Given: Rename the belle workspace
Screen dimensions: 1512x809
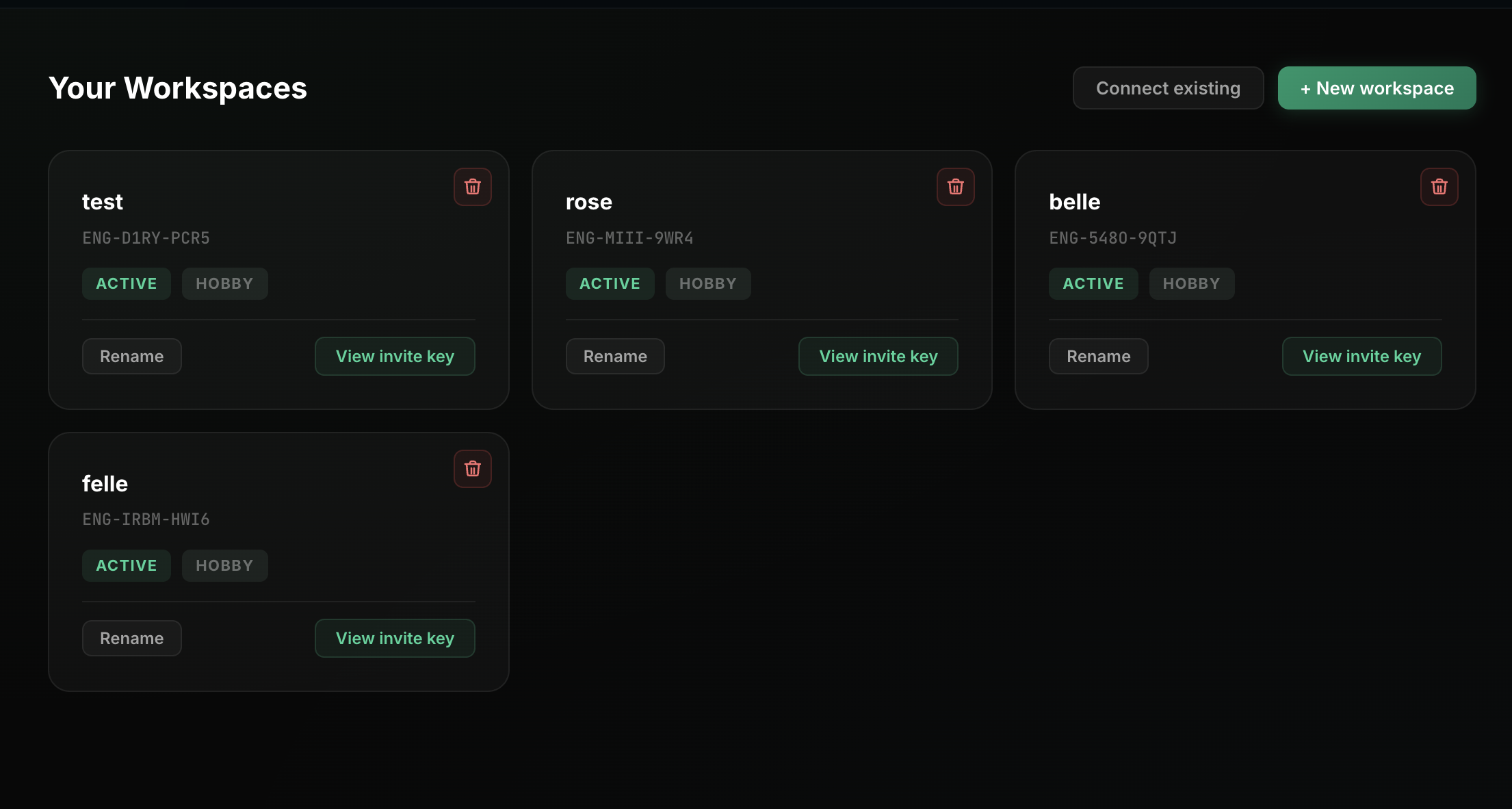Looking at the screenshot, I should (1098, 357).
